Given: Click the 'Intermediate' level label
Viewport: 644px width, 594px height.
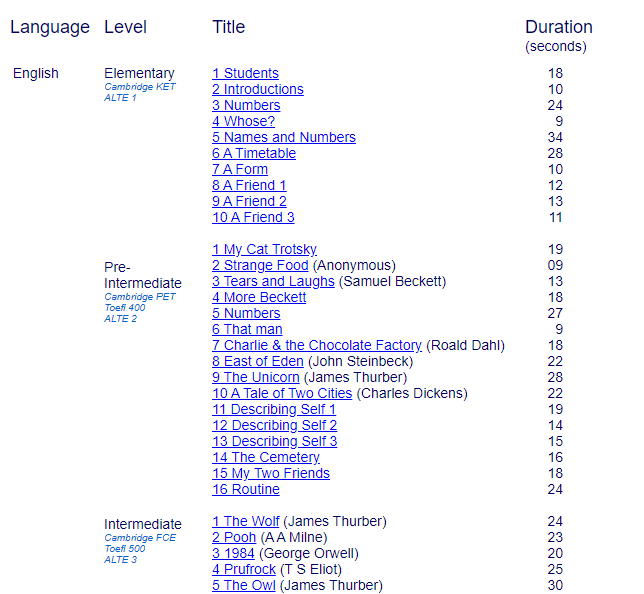Looking at the screenshot, I should point(143,525).
